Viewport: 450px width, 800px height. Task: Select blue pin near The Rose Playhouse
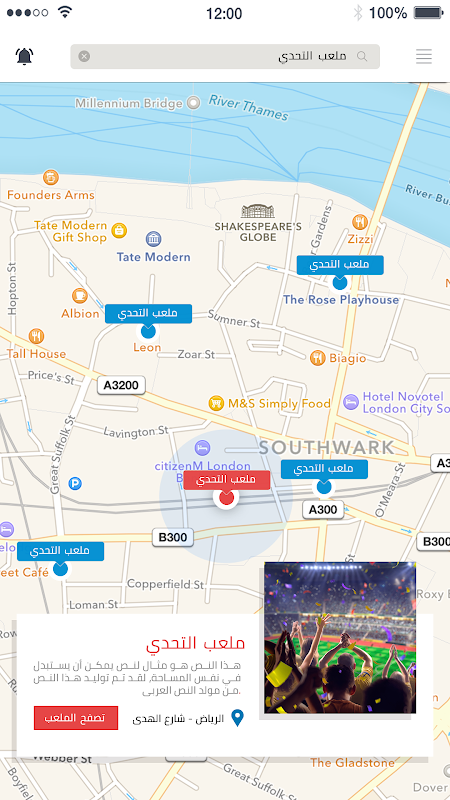tap(340, 282)
